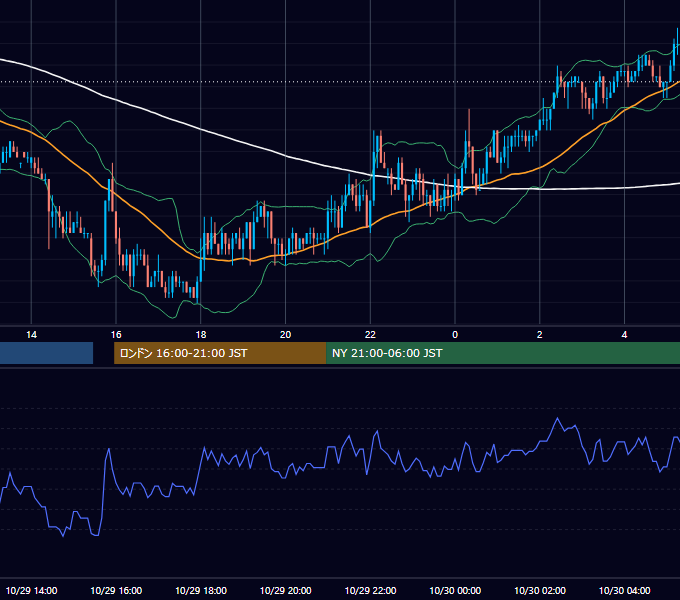Click the hour label 2 on the upper chart axis

point(539,335)
